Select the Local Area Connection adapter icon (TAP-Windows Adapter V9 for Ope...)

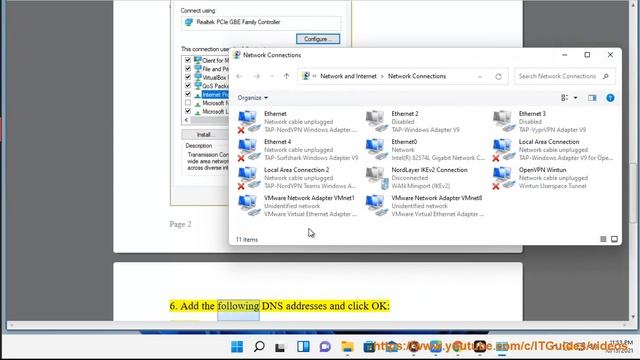click(503, 150)
